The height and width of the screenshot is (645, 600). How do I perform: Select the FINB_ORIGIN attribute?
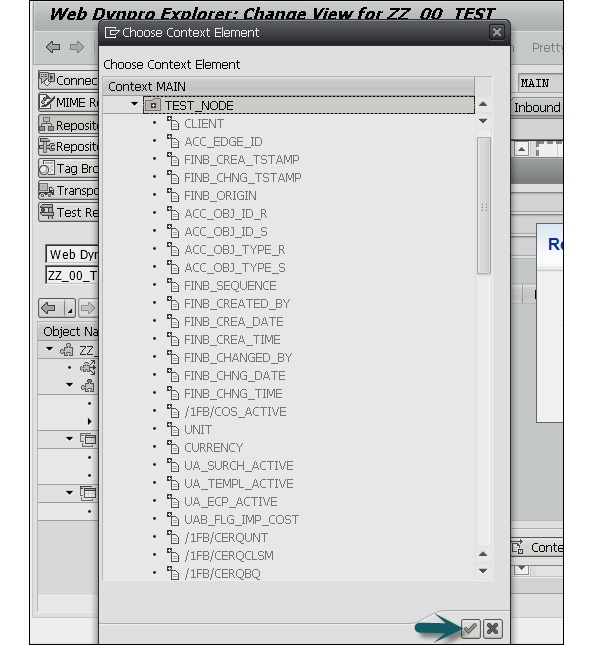click(220, 196)
